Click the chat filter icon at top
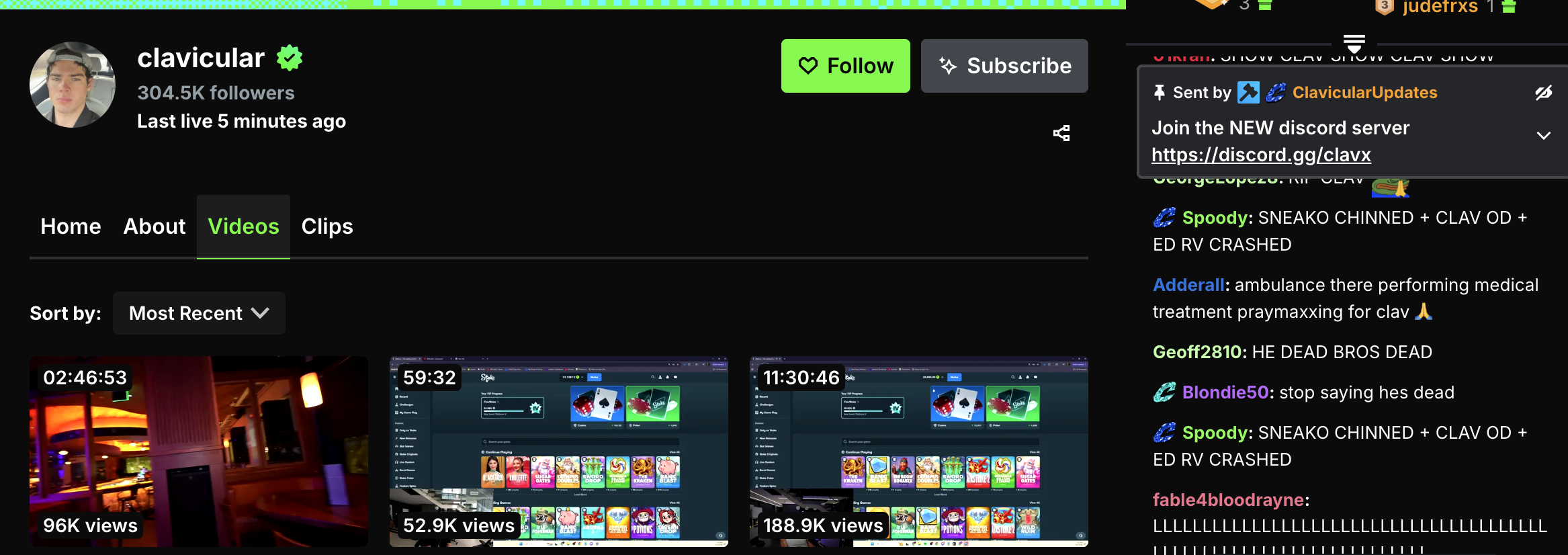 (1354, 44)
